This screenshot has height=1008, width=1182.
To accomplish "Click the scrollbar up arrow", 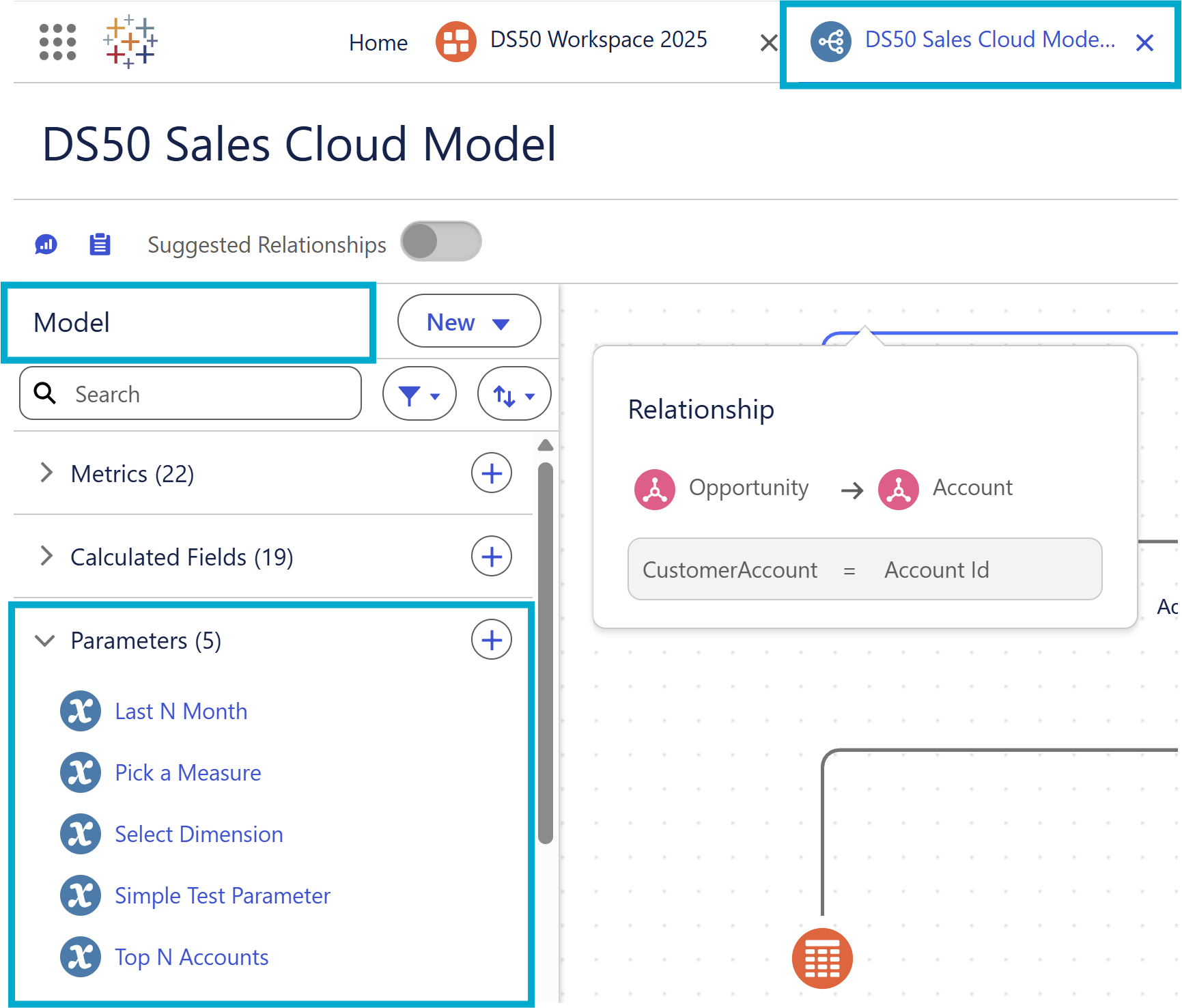I will [x=545, y=445].
